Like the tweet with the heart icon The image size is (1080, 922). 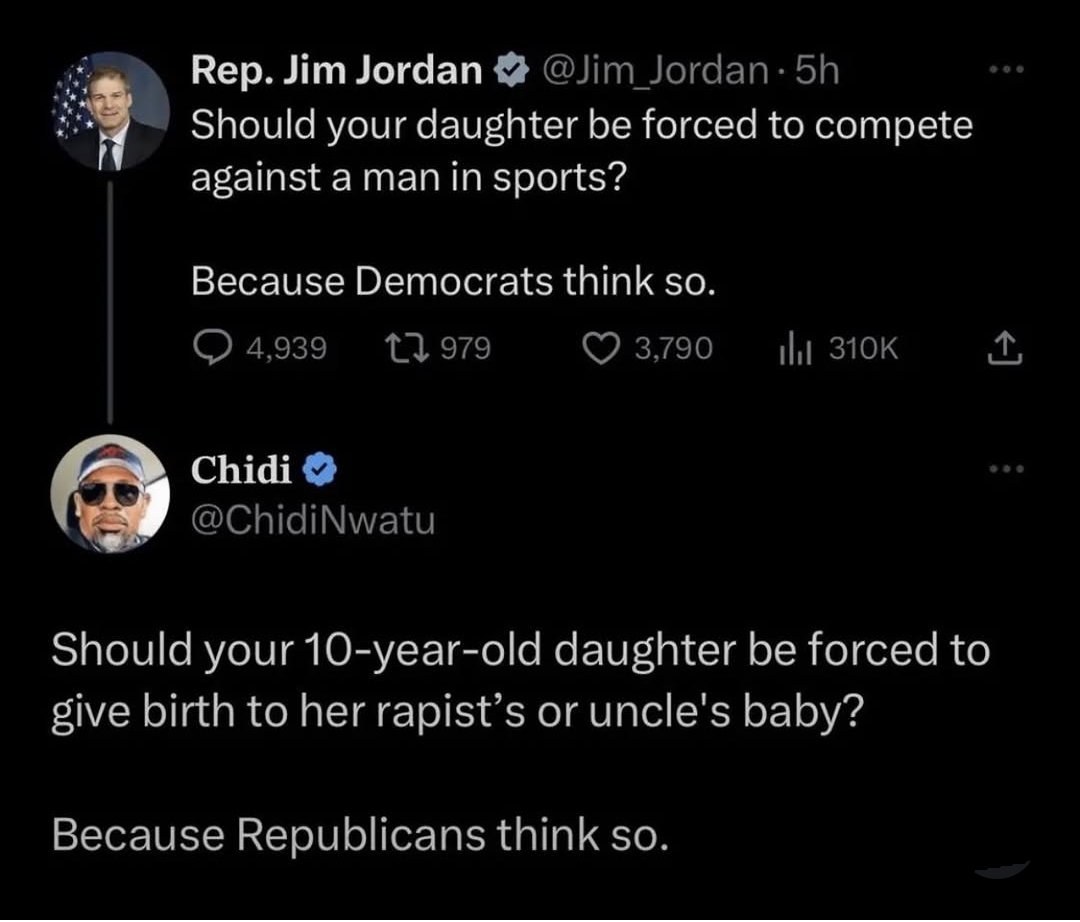click(599, 347)
